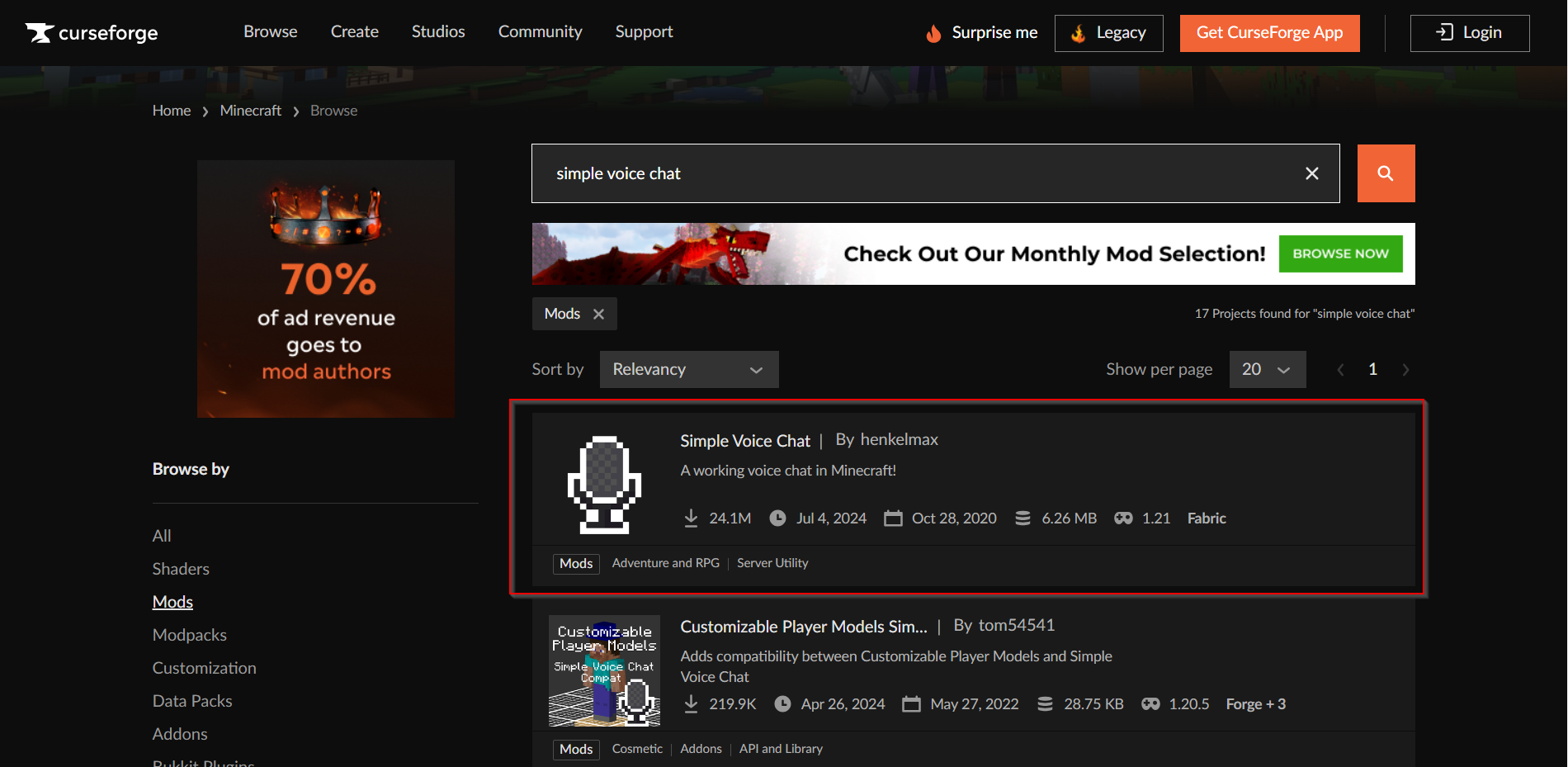Click Browse in the breadcrumb
Viewport: 1568px width, 767px height.
tap(334, 111)
